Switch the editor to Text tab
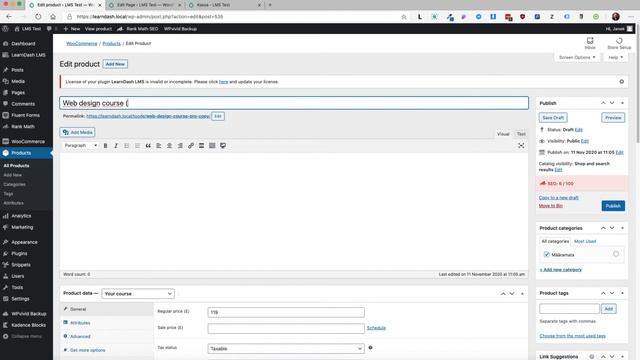640x360 pixels. [521, 134]
